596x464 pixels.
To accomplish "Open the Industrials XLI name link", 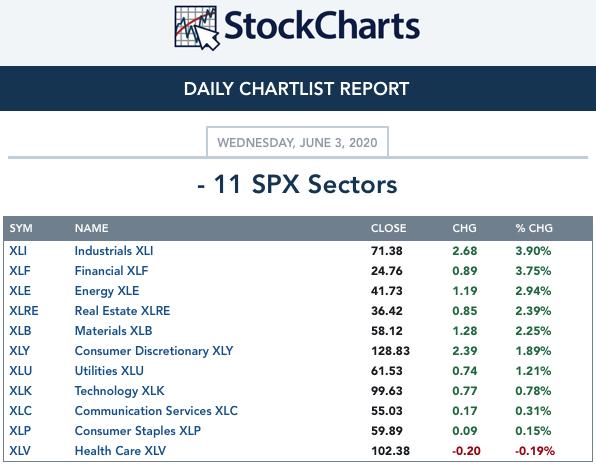I will (x=114, y=251).
